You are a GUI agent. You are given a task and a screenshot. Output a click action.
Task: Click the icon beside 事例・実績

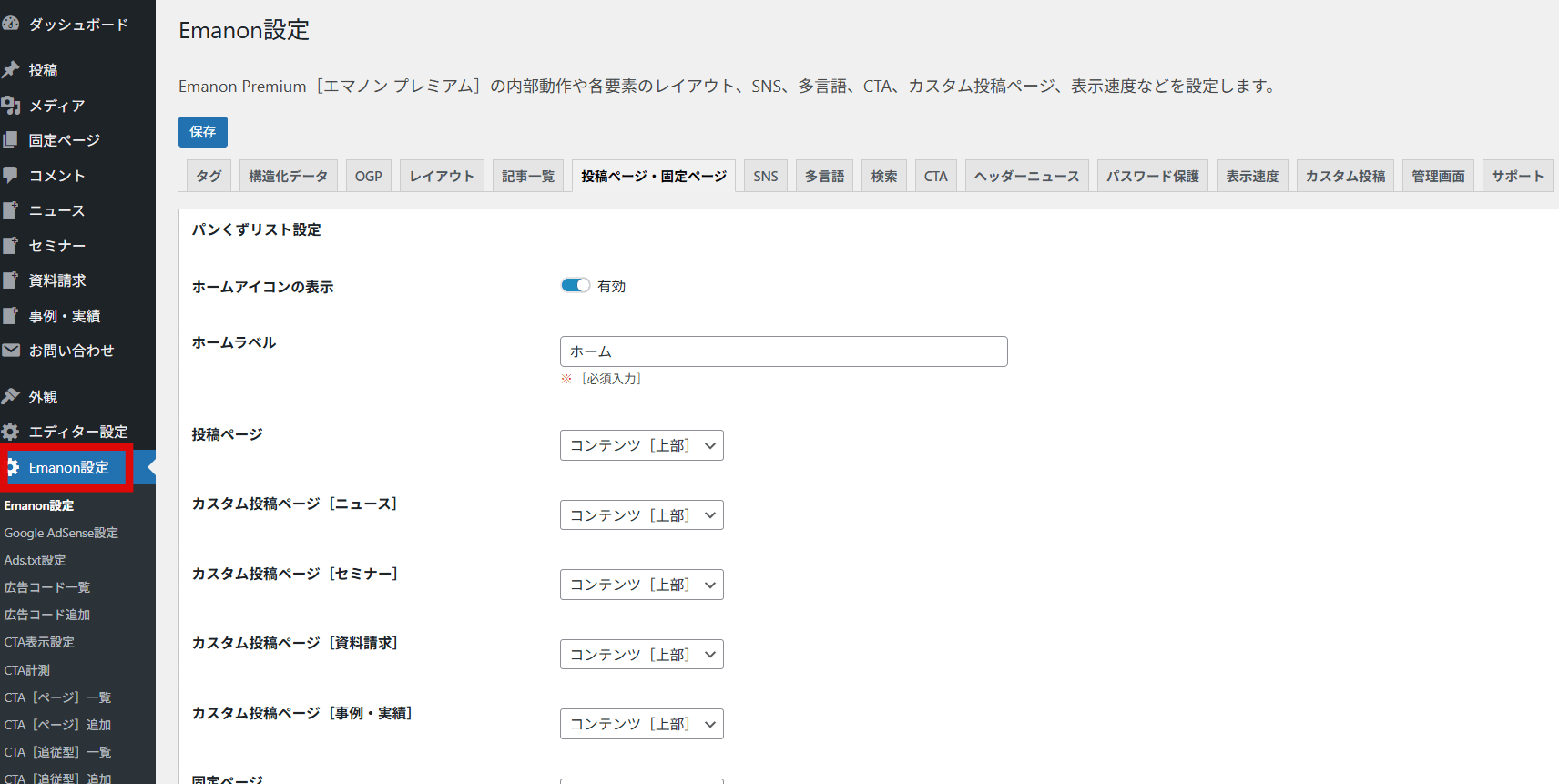pyautogui.click(x=10, y=316)
